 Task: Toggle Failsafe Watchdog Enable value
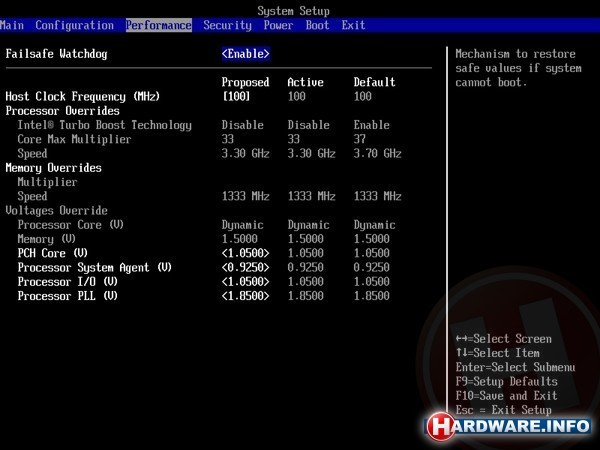246,54
